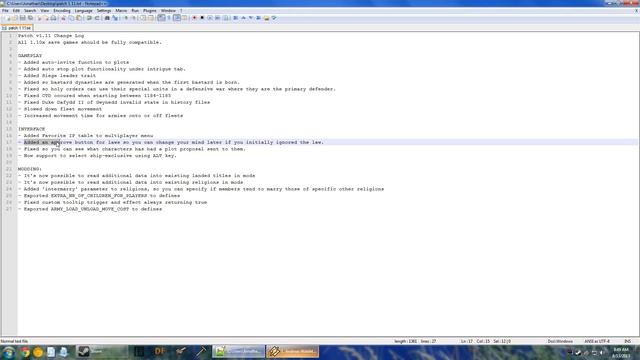Click the 'ANSI as UTF-8' status bar entry
This screenshot has height=360, width=640.
point(597,341)
